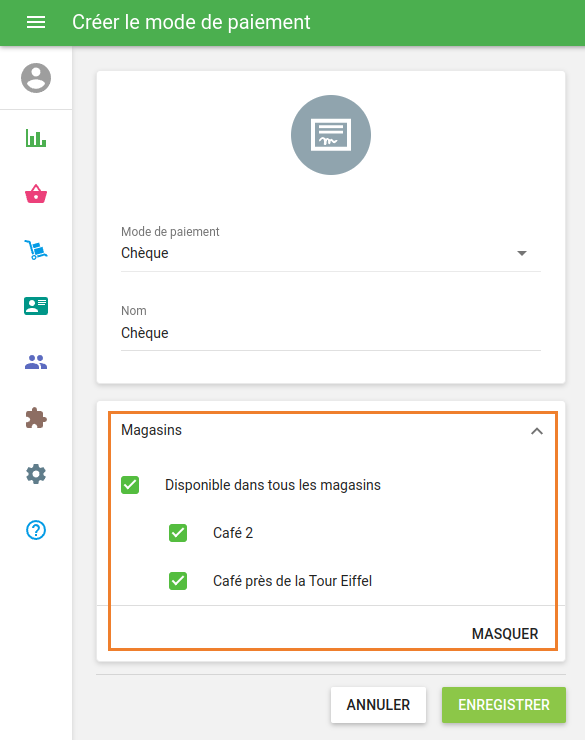This screenshot has width=585, height=740.
Task: Click the Nom input field
Action: [x=331, y=333]
